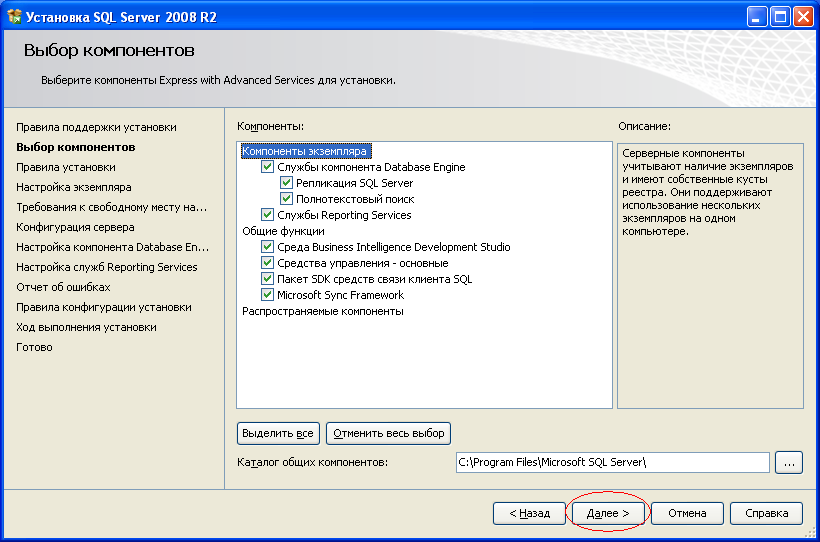Open the folder browse (...) button
Viewport: 820px width, 542px height.
pos(789,463)
